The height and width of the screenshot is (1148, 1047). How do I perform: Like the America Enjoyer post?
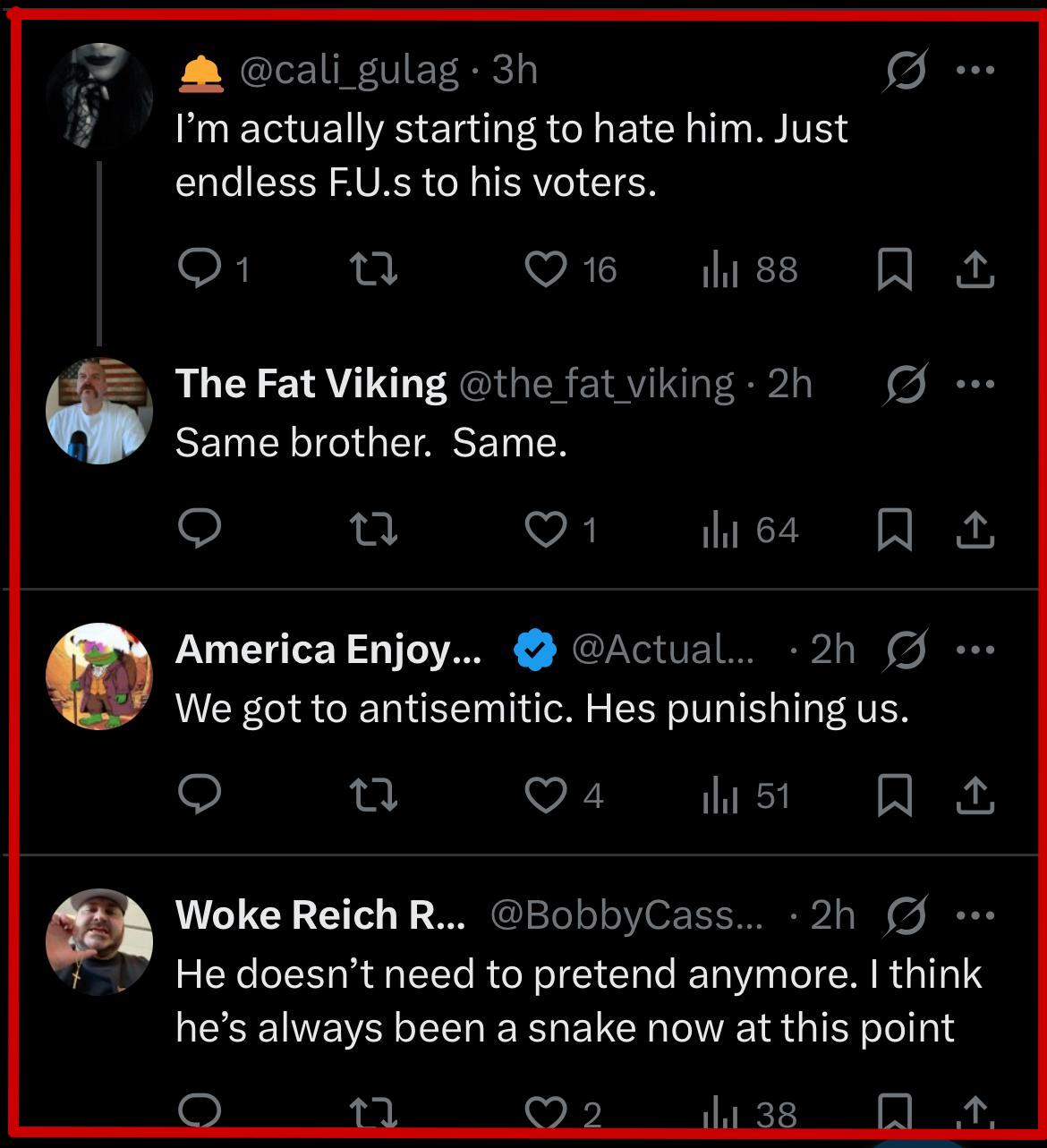546,795
